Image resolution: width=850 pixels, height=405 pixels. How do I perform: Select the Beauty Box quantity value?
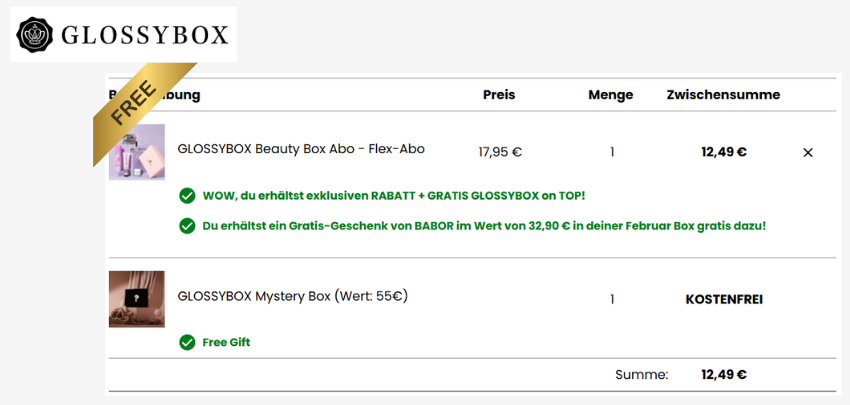(x=612, y=153)
